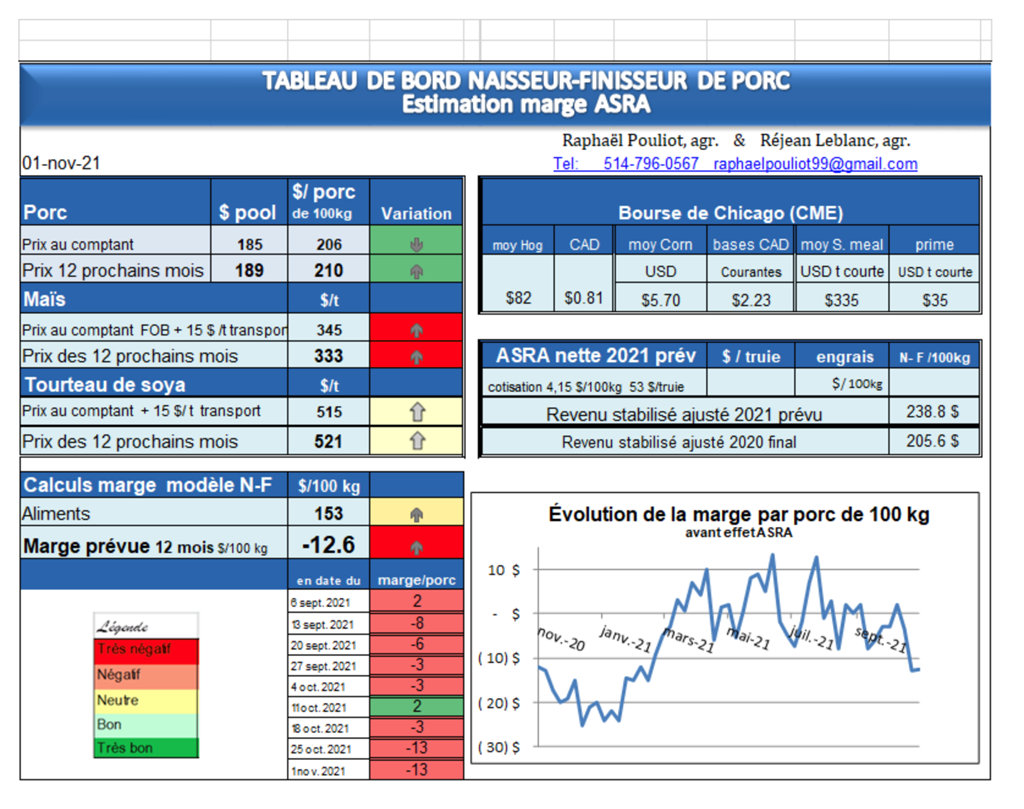Click the red variation arrow beside Maïs 333
The width and height of the screenshot is (1024, 809).
coord(416,356)
